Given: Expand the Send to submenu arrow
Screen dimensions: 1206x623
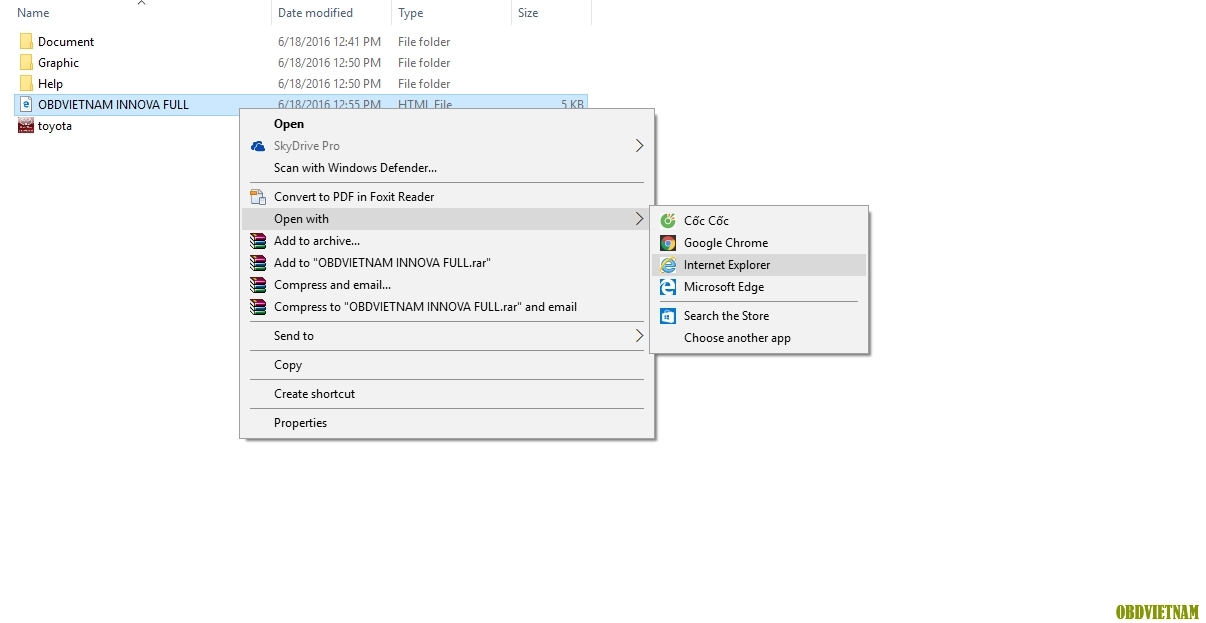Looking at the screenshot, I should (640, 336).
